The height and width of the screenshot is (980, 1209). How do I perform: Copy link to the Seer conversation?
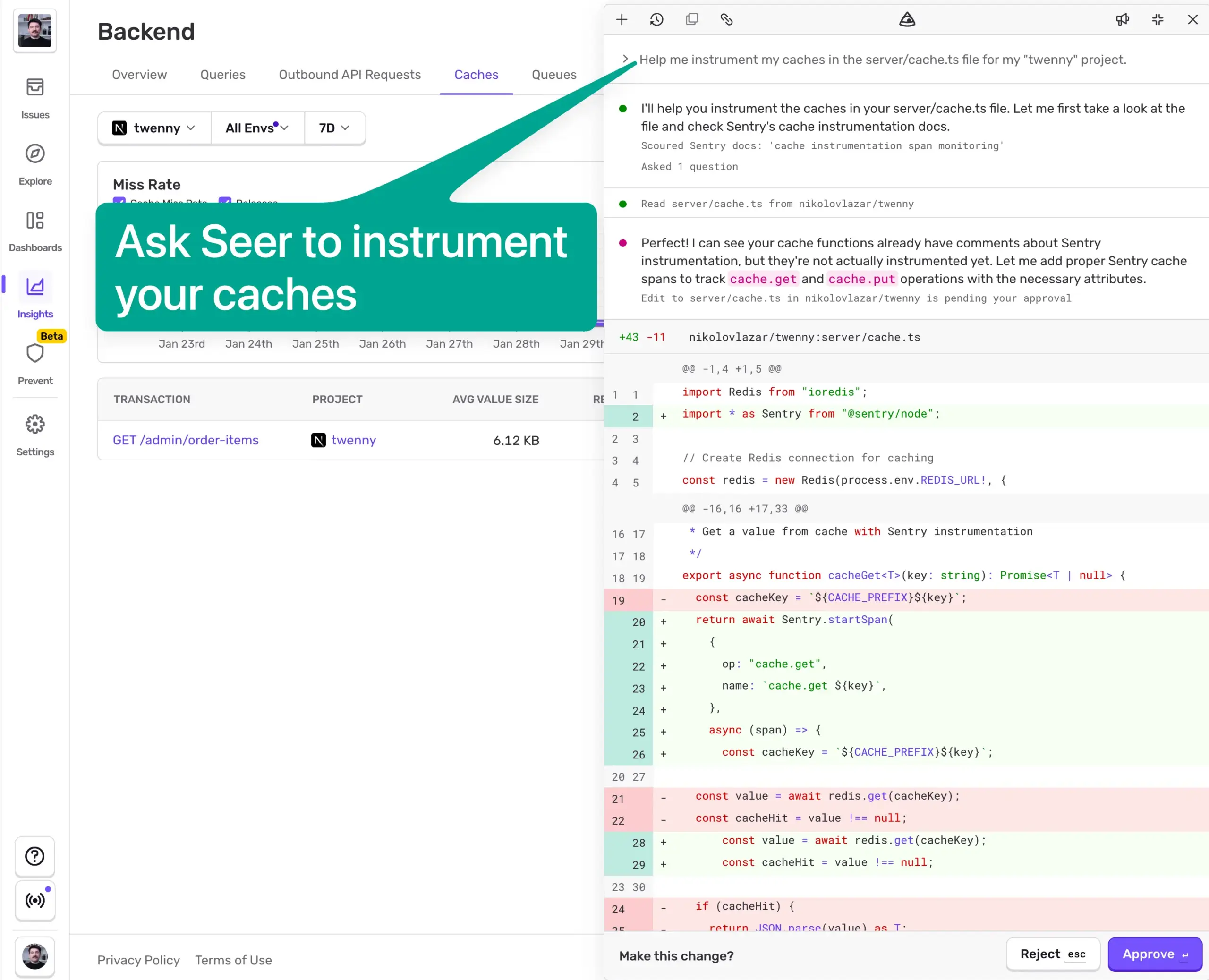[x=726, y=20]
